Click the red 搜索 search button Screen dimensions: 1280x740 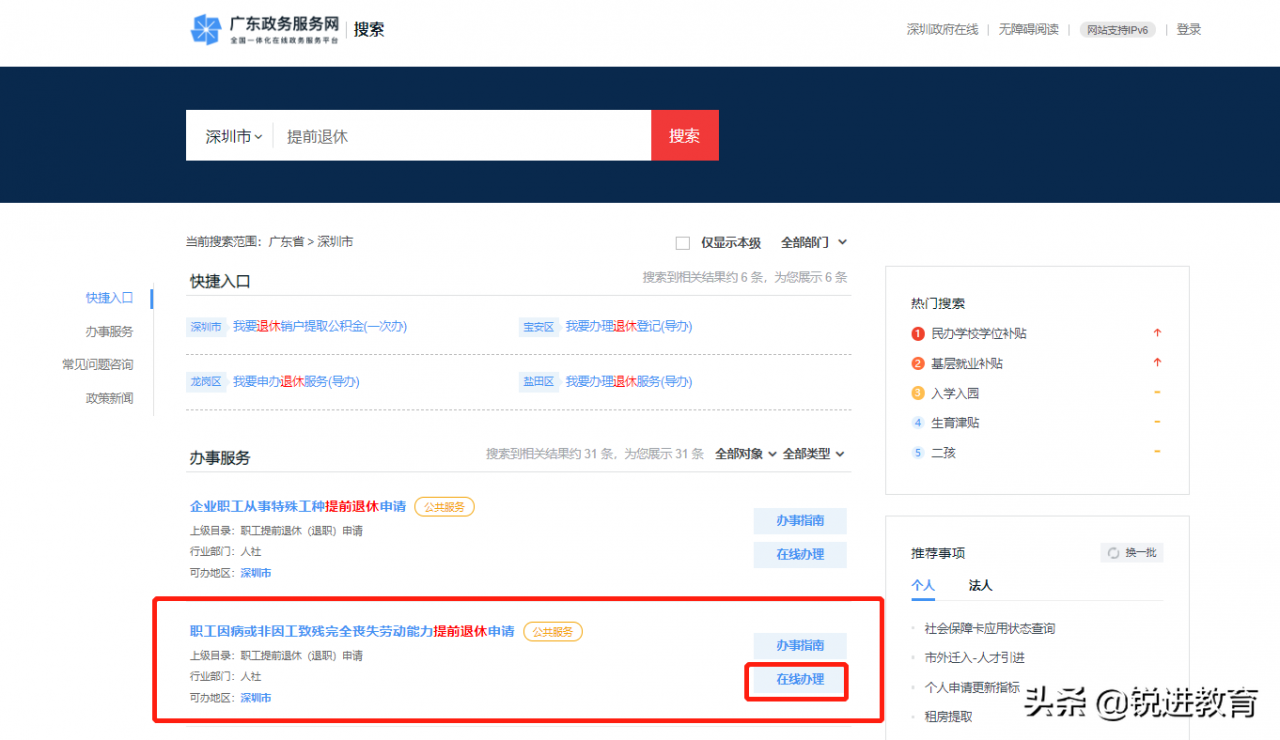pos(684,135)
